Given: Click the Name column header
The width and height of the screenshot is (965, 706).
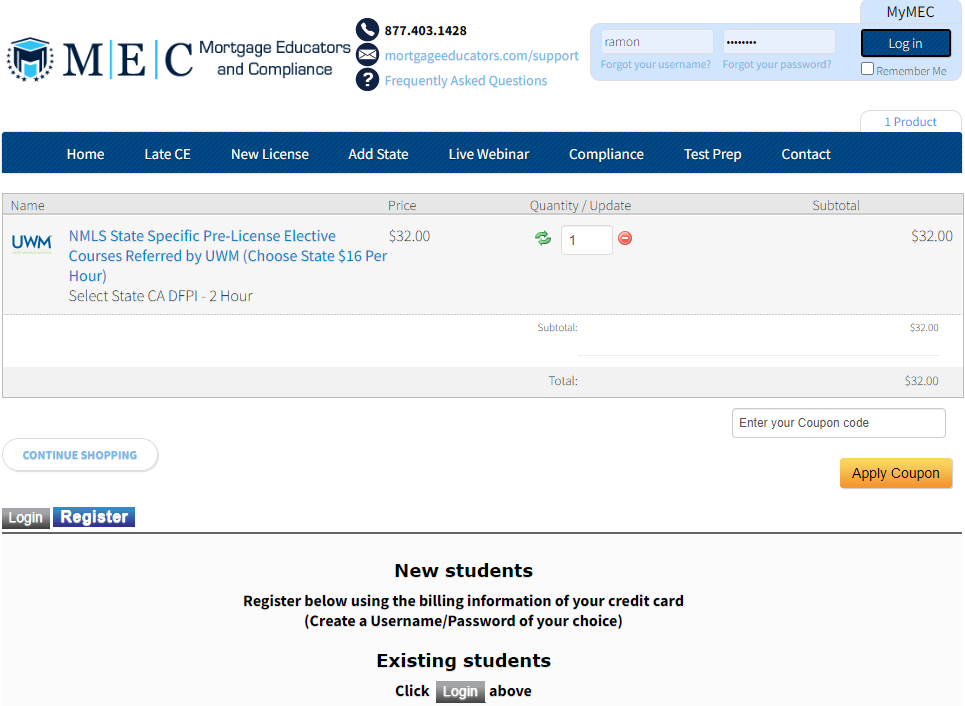Looking at the screenshot, I should pyautogui.click(x=27, y=205).
